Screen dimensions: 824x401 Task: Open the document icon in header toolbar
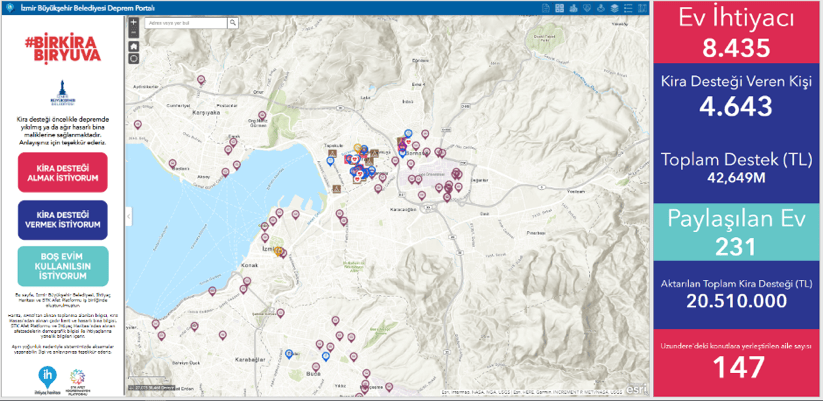(546, 8)
